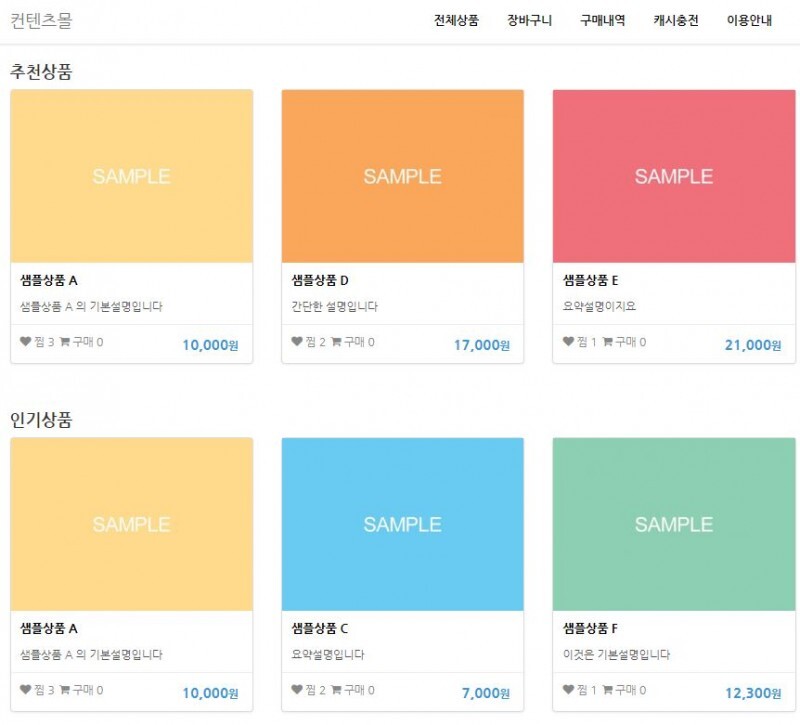This screenshot has width=800, height=725.
Task: Open yellow SAMPLE thumbnail under 추천상품
Action: point(132,176)
